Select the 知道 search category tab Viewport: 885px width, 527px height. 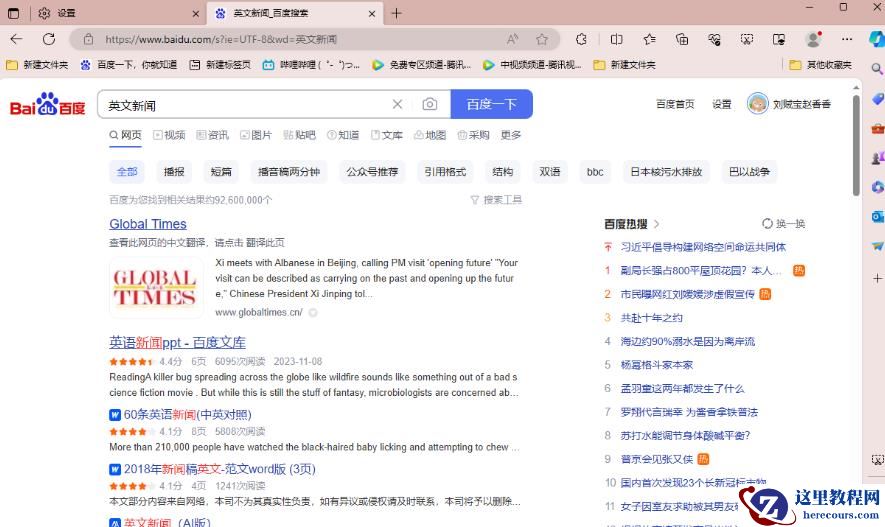(343, 135)
